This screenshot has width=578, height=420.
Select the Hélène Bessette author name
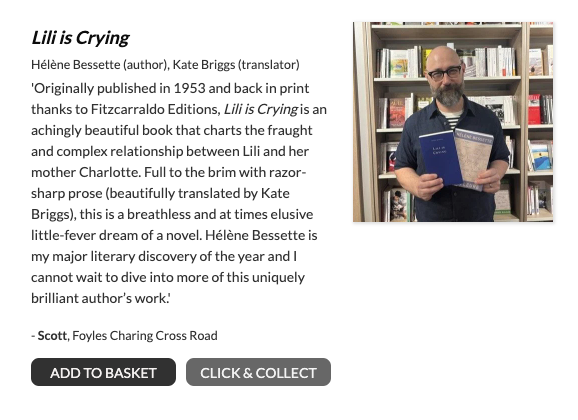(x=76, y=65)
